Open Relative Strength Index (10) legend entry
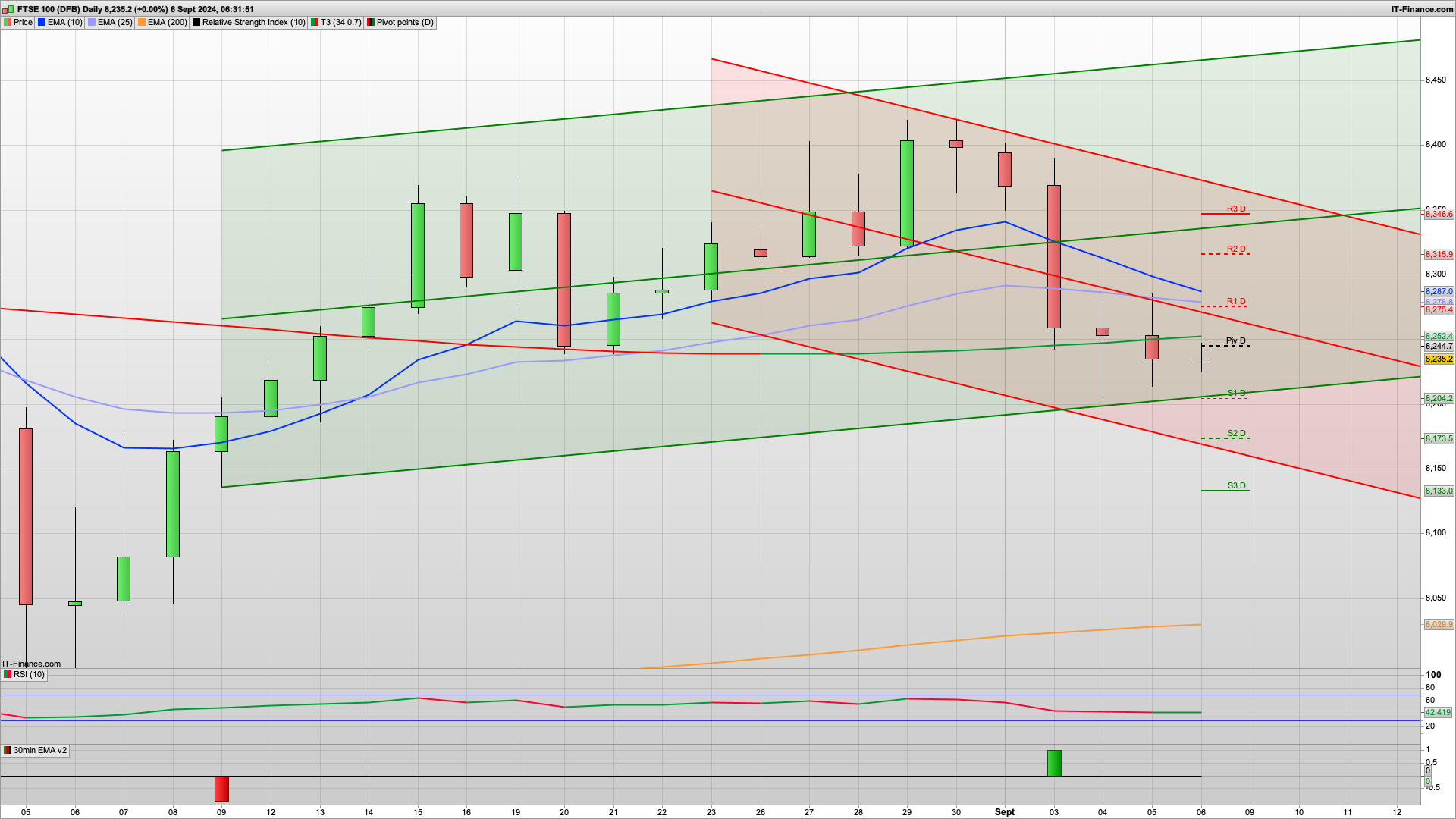The image size is (1456, 819). pyautogui.click(x=249, y=22)
